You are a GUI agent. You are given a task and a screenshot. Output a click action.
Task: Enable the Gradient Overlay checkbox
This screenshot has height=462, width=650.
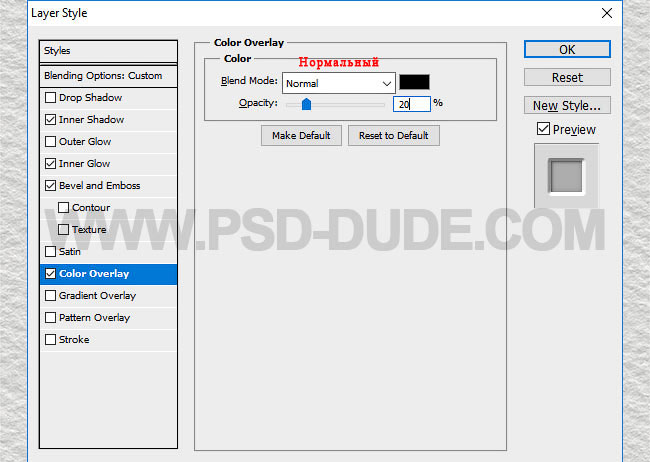(x=50, y=295)
